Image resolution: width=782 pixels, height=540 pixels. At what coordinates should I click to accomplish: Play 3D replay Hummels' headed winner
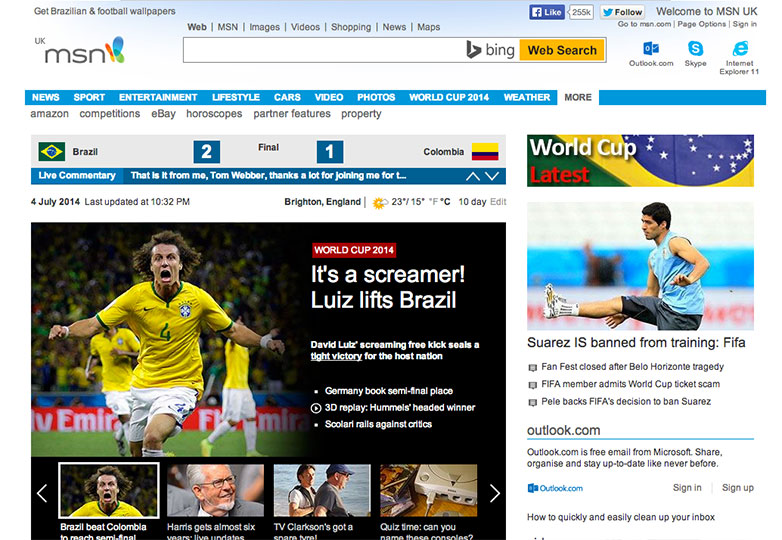393,408
